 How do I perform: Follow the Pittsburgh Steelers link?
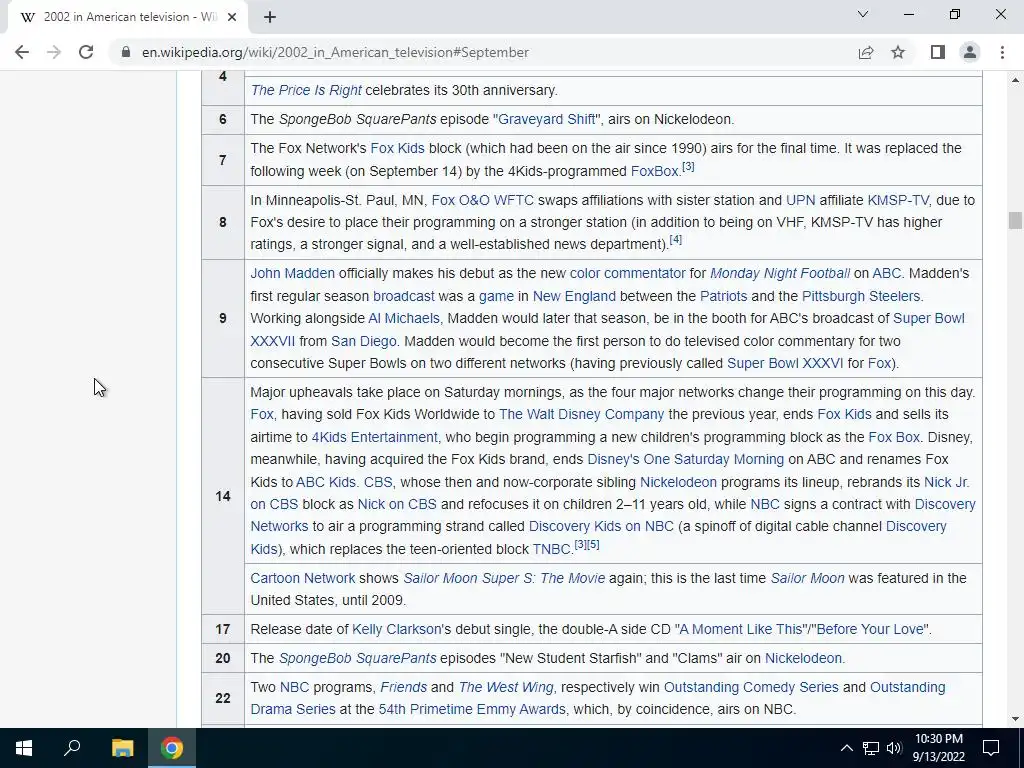coord(861,296)
